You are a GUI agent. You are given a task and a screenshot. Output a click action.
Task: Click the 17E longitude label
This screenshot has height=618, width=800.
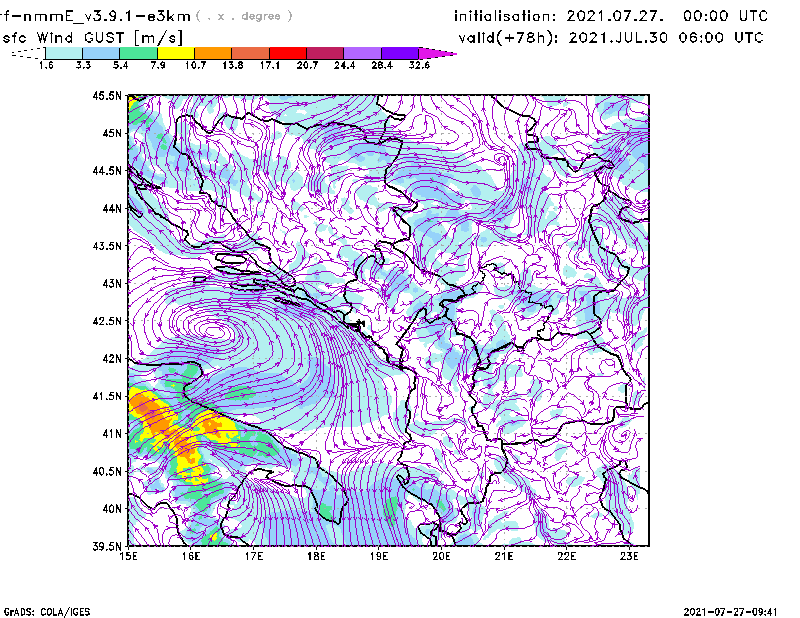point(254,556)
